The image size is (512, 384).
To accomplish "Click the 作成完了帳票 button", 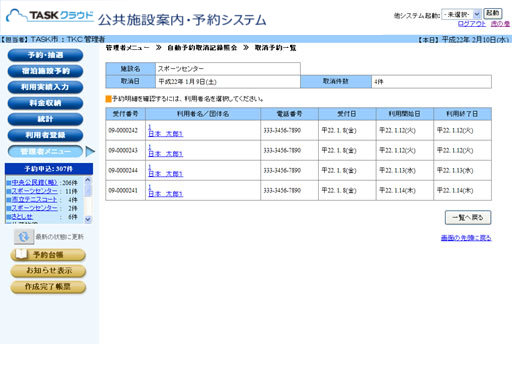I will pos(48,287).
